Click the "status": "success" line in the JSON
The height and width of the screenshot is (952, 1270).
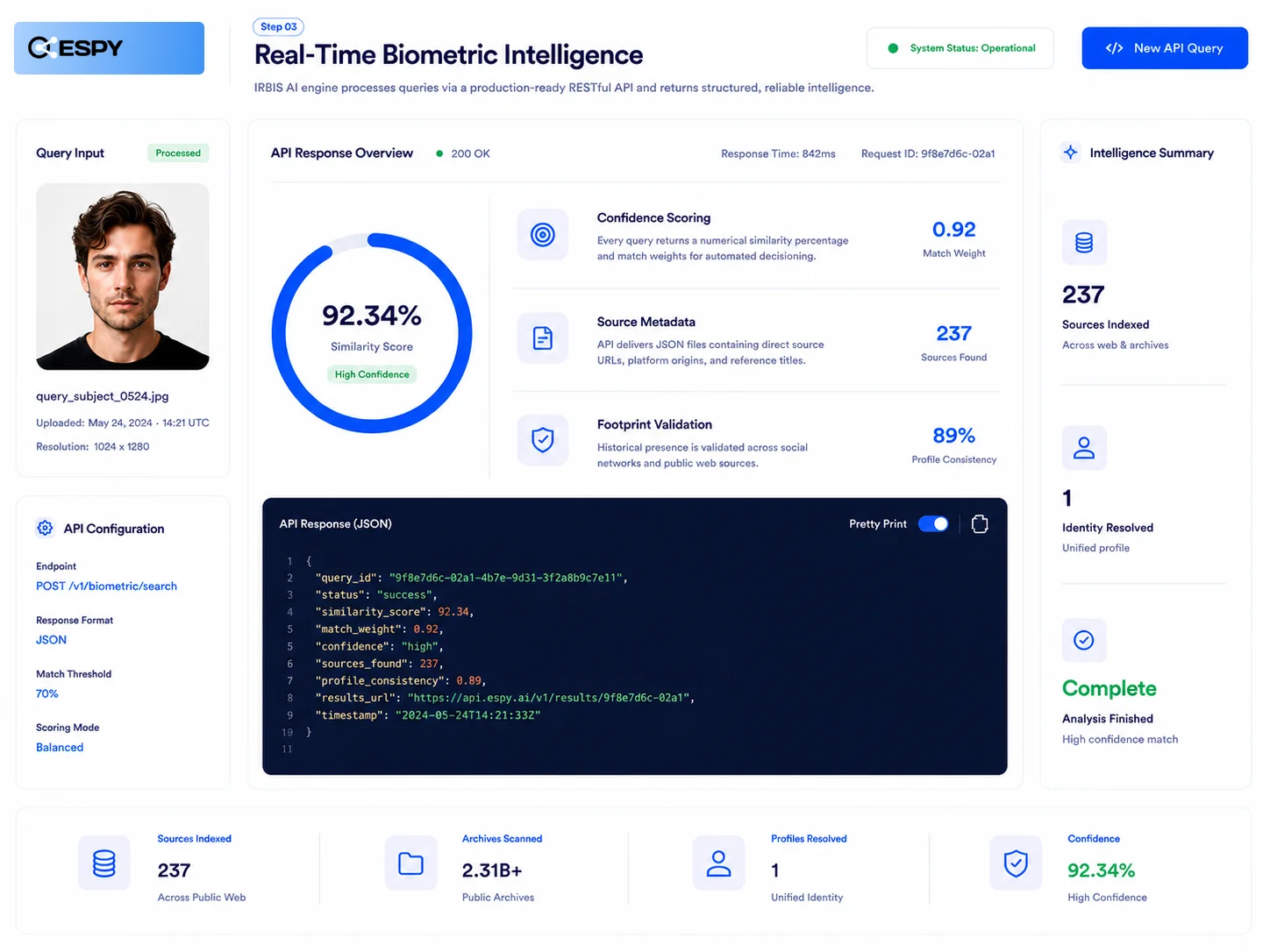[375, 594]
